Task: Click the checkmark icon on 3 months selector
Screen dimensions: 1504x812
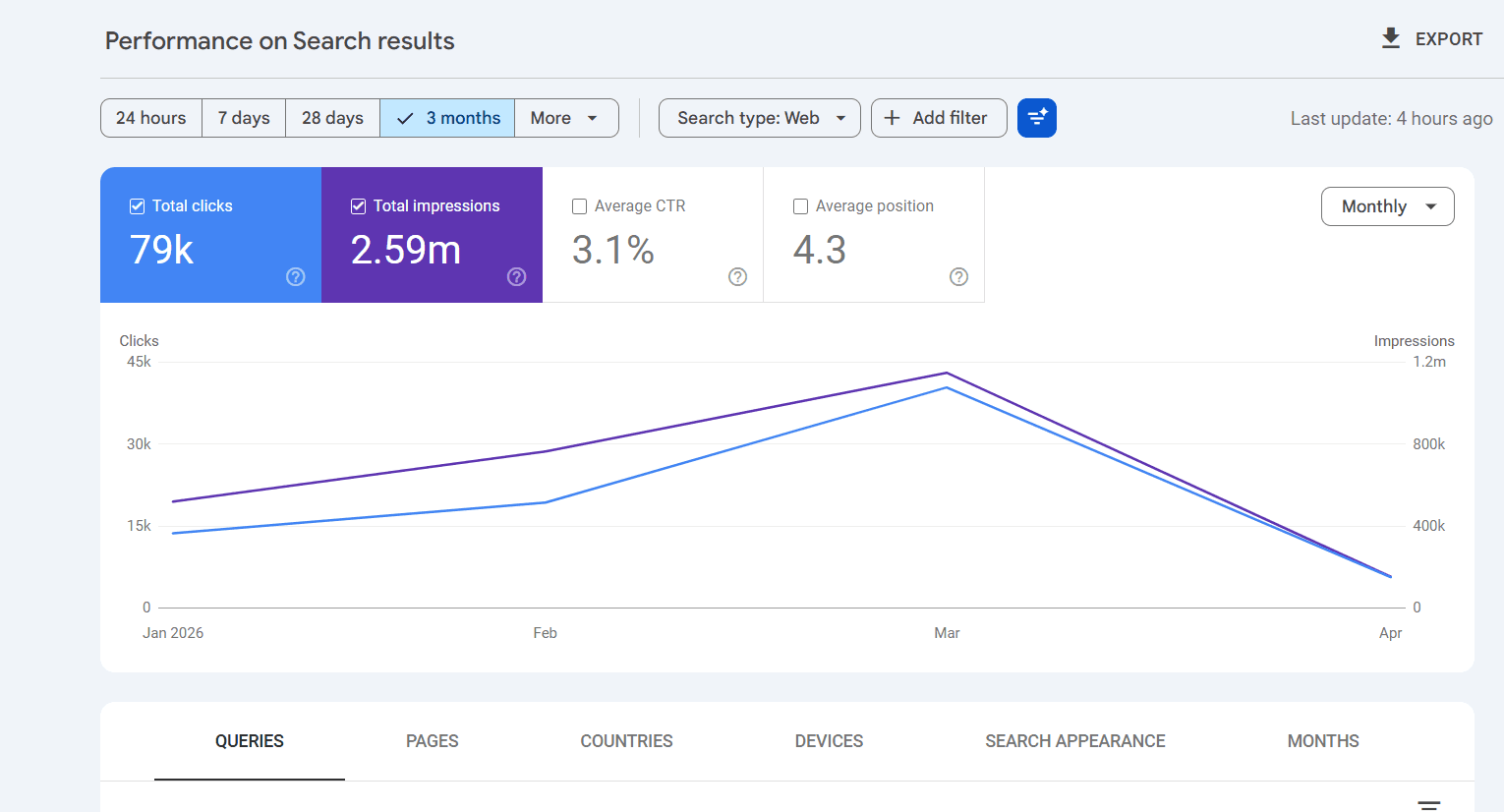Action: pyautogui.click(x=406, y=117)
